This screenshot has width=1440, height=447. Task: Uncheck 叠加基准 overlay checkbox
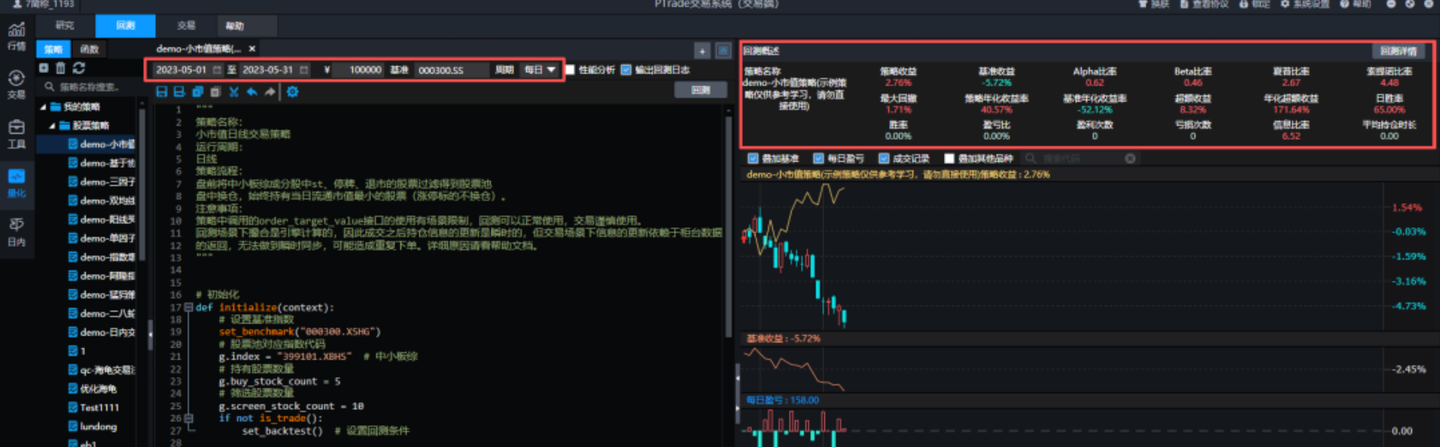click(x=753, y=158)
